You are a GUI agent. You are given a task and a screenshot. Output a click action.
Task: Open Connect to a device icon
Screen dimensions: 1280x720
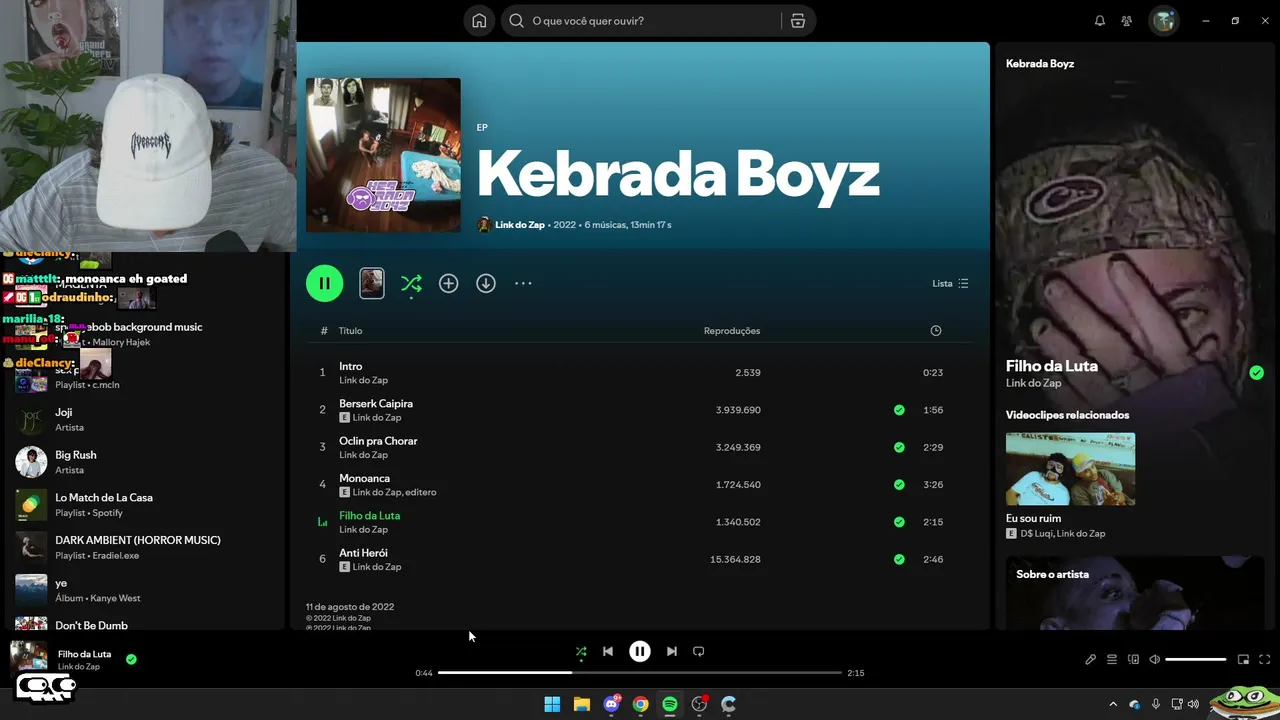click(x=1134, y=660)
